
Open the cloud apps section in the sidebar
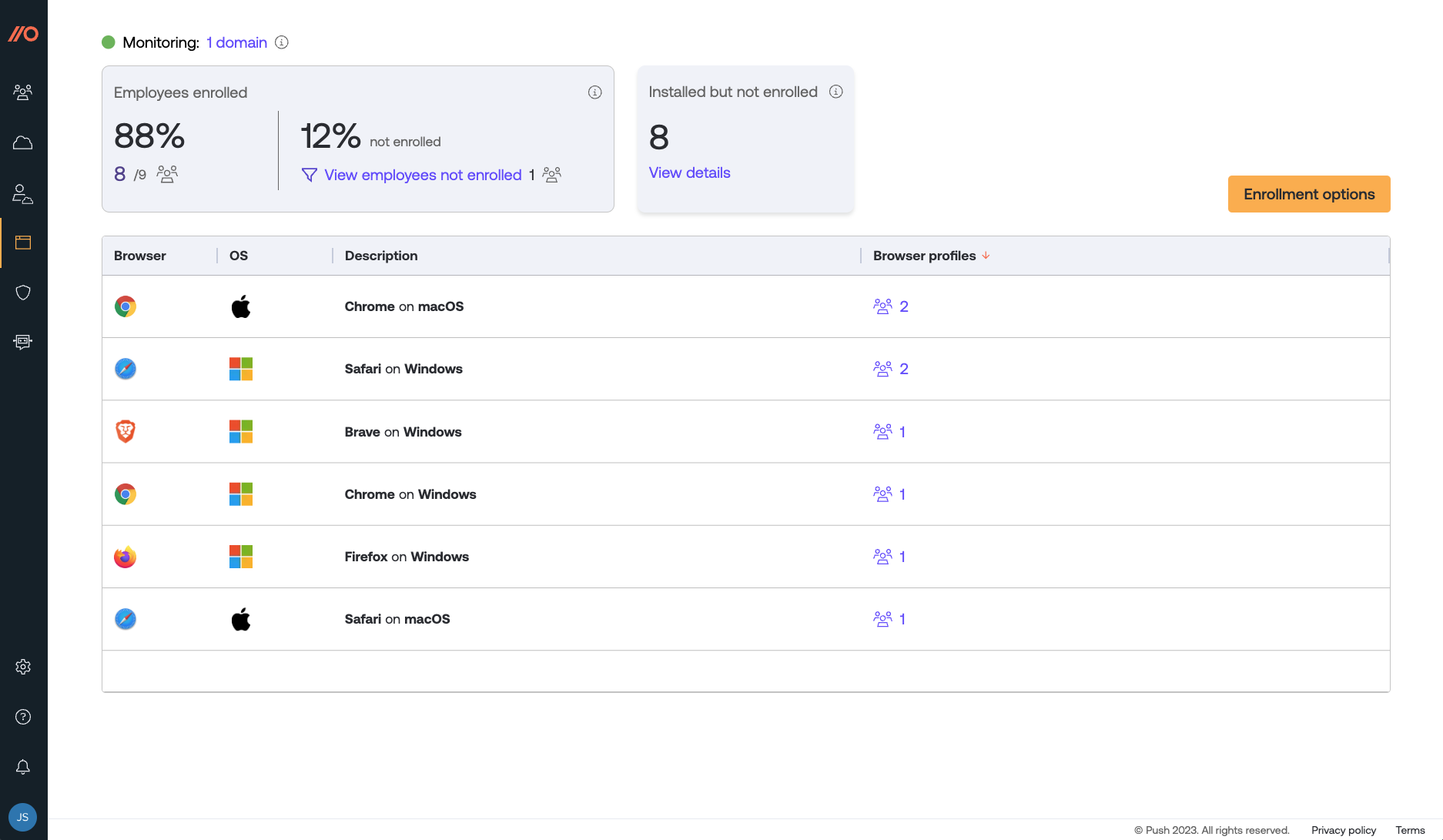[23, 142]
